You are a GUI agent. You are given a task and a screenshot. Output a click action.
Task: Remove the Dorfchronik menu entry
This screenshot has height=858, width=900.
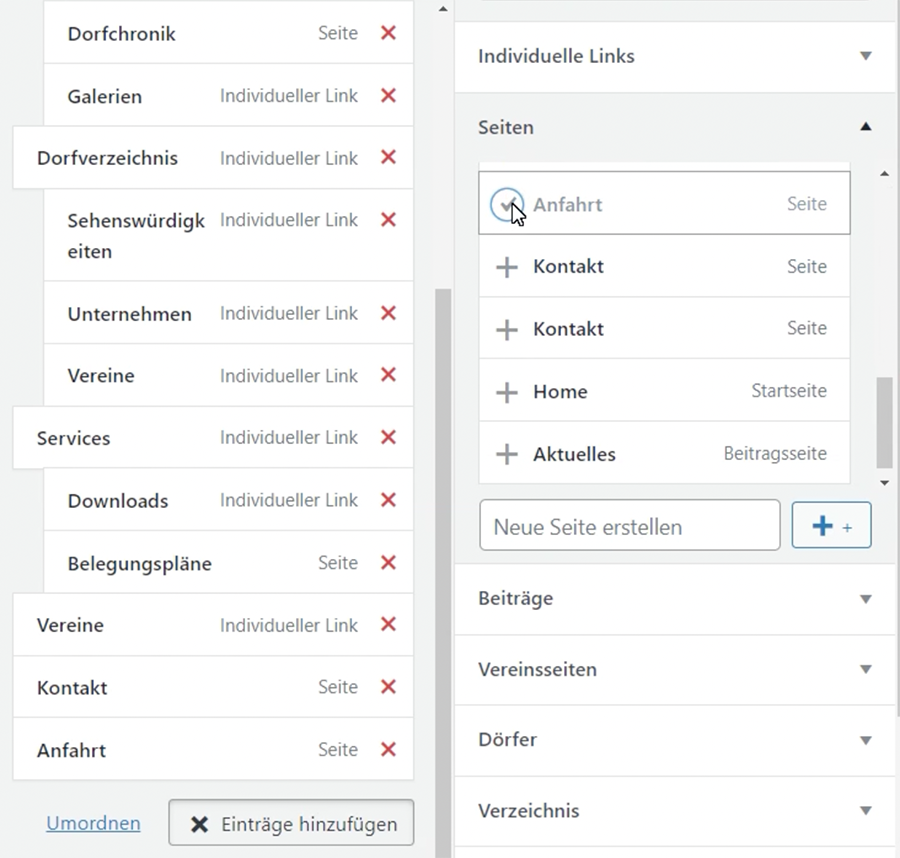(388, 33)
